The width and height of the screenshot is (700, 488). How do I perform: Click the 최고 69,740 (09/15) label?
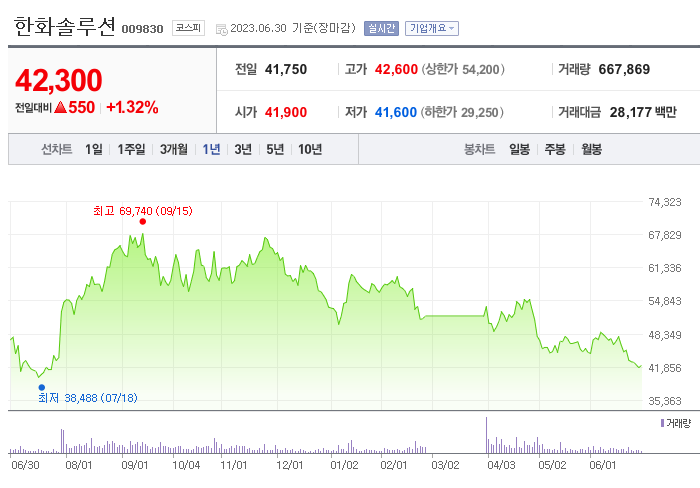(143, 211)
